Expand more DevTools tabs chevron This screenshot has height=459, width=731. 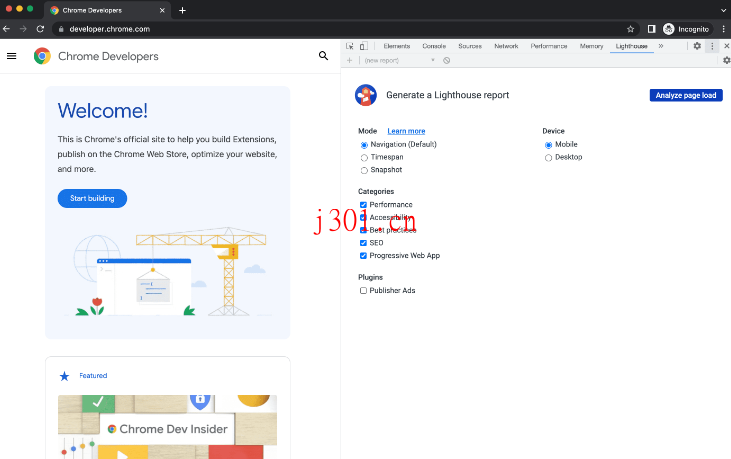661,46
